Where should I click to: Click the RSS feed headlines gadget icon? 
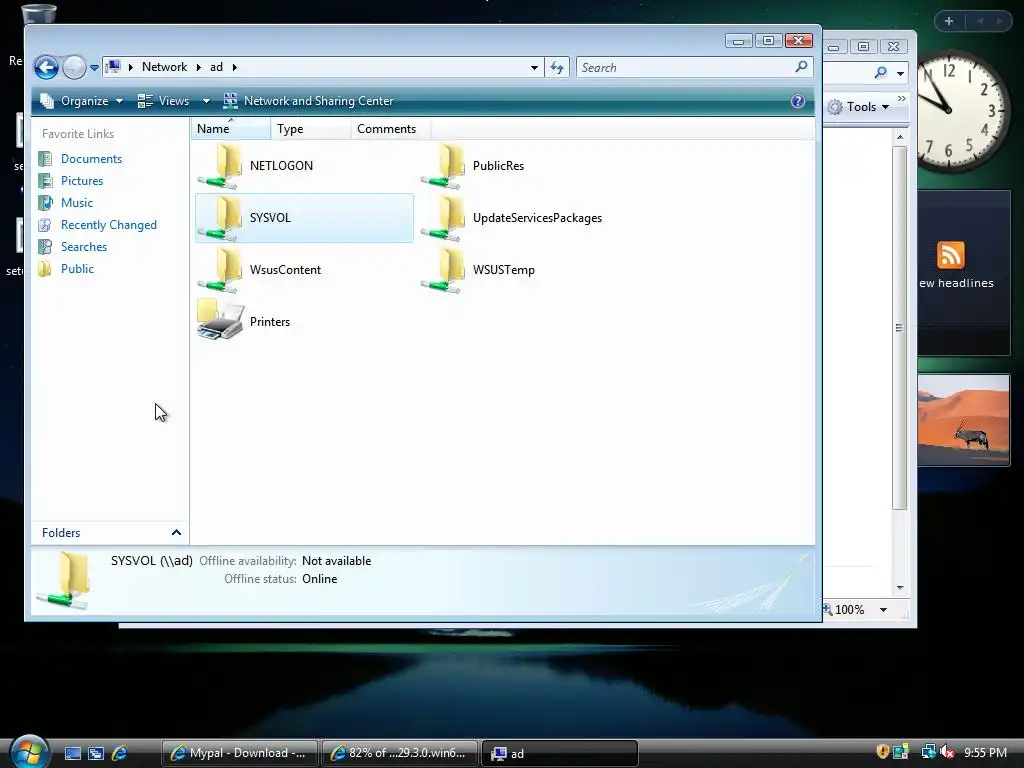[x=950, y=255]
